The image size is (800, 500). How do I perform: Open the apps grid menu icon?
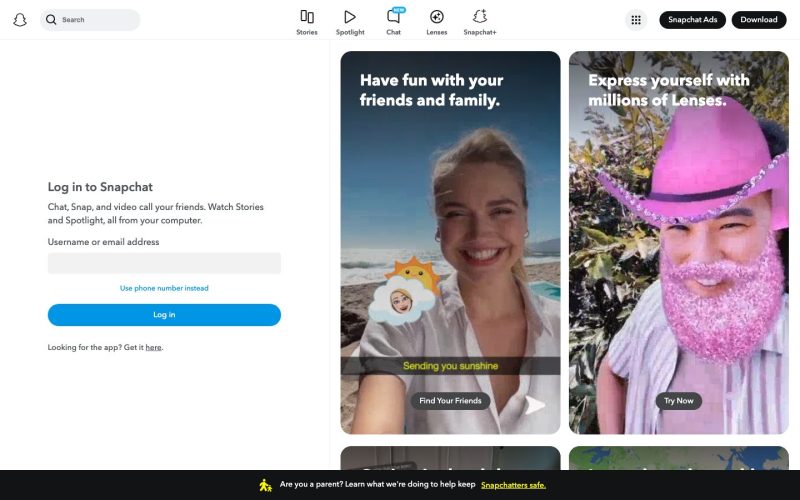point(636,20)
